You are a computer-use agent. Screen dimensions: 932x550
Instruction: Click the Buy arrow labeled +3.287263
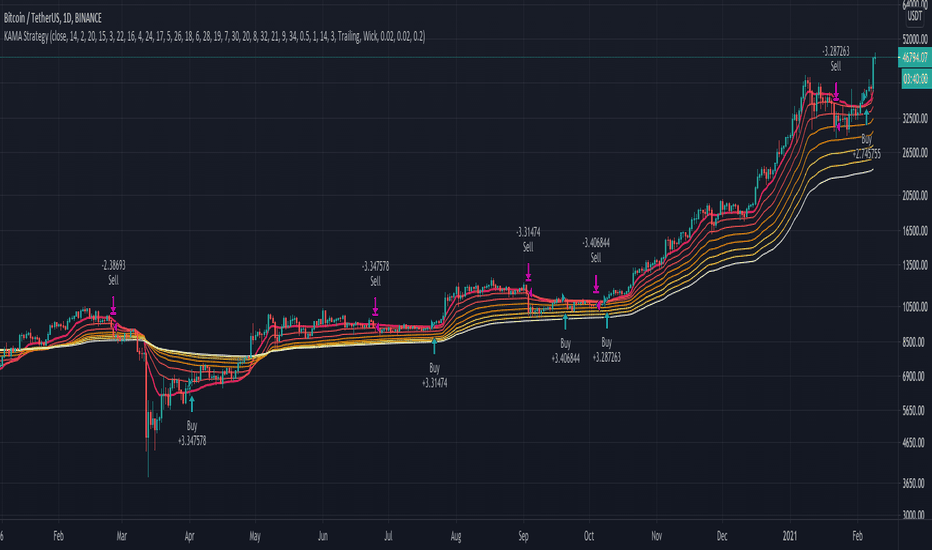pyautogui.click(x=607, y=320)
